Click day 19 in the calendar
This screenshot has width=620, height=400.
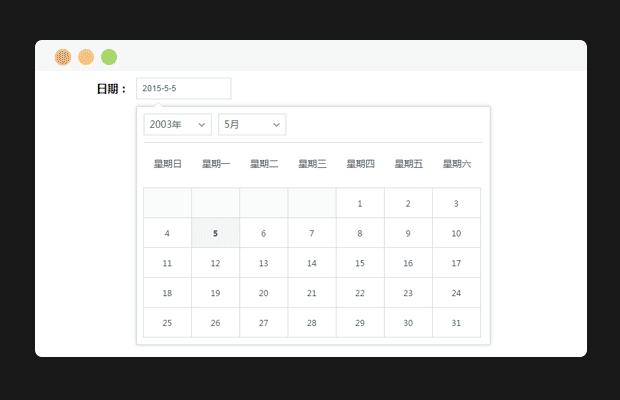[215, 293]
